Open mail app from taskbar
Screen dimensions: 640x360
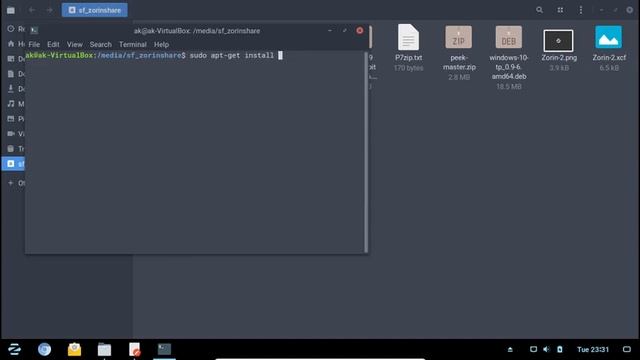coord(74,349)
